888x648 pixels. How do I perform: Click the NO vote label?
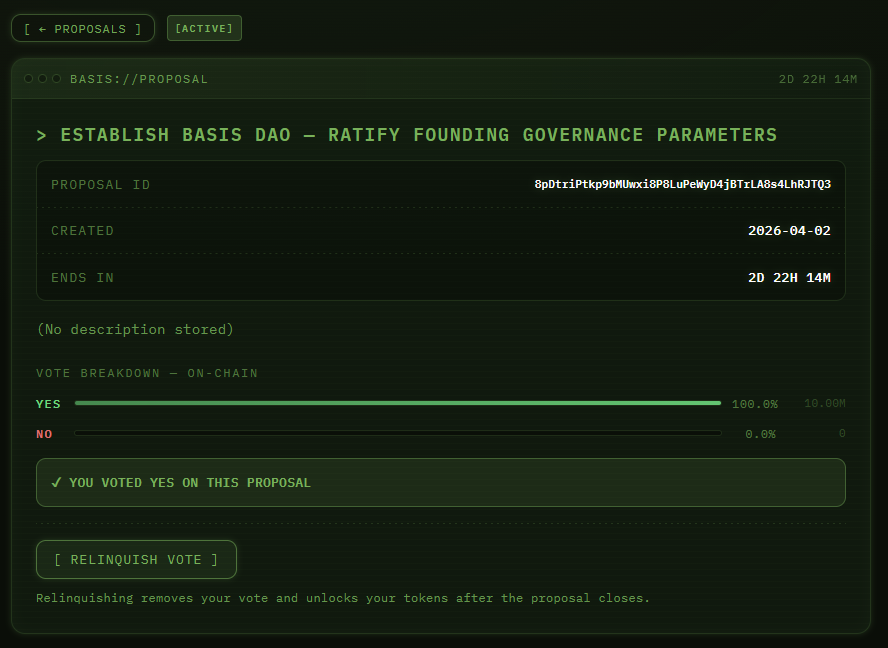click(44, 434)
